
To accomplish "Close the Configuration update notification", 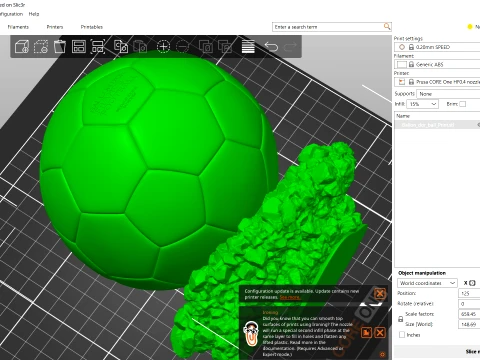I will tap(380, 294).
